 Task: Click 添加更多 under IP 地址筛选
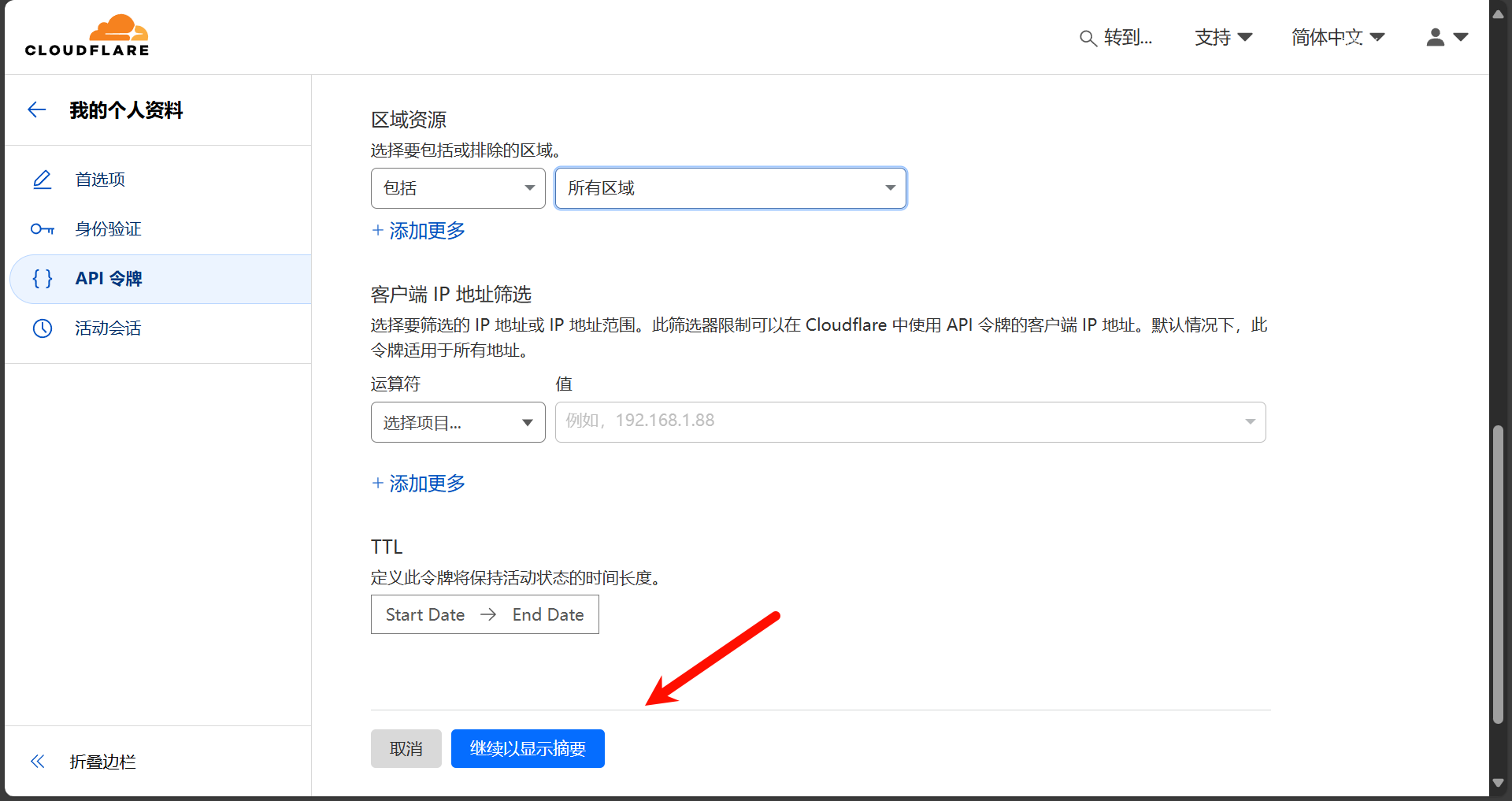pyautogui.click(x=418, y=484)
